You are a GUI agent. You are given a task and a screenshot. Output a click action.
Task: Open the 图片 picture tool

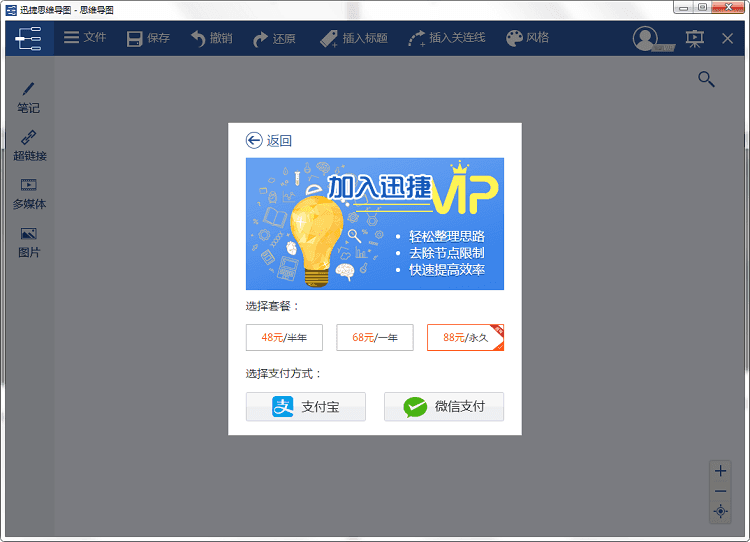tap(29, 242)
